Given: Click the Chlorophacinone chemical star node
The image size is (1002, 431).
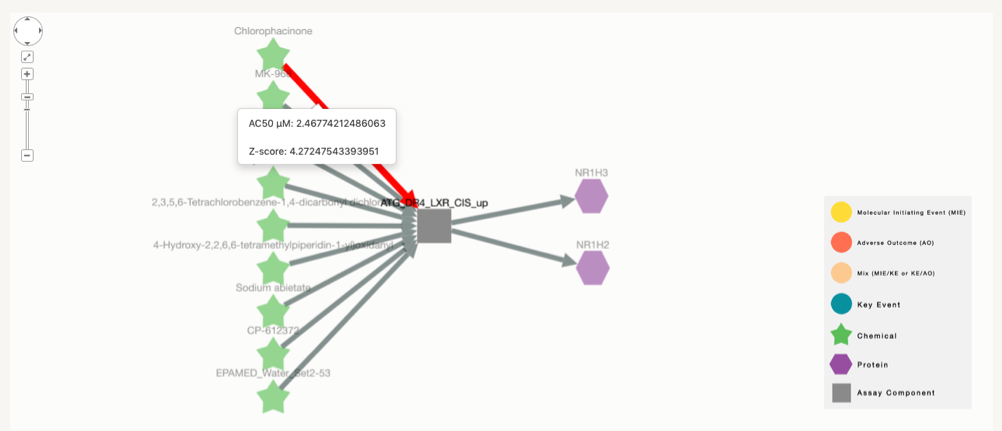Looking at the screenshot, I should pos(273,54).
